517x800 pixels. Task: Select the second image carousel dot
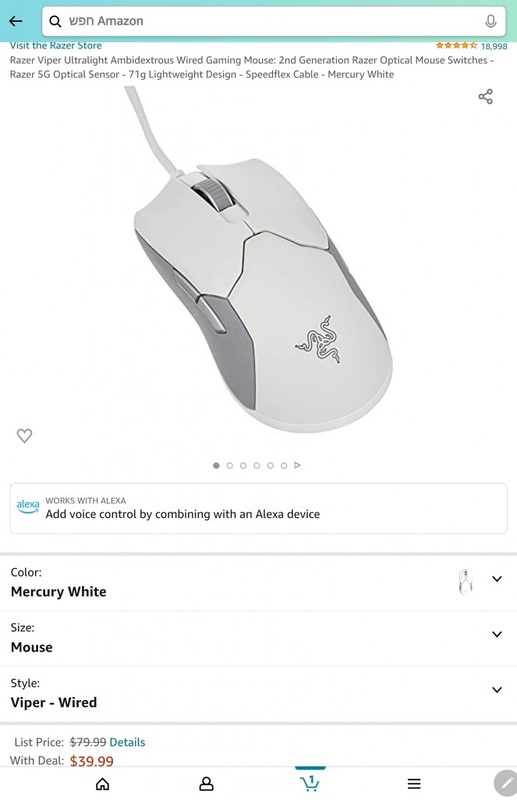pyautogui.click(x=230, y=465)
